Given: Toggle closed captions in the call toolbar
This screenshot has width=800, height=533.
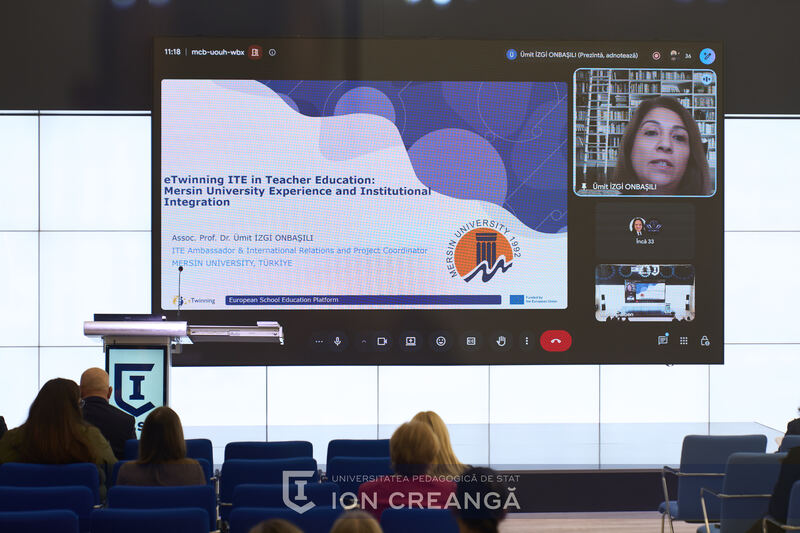Looking at the screenshot, I should click(471, 341).
